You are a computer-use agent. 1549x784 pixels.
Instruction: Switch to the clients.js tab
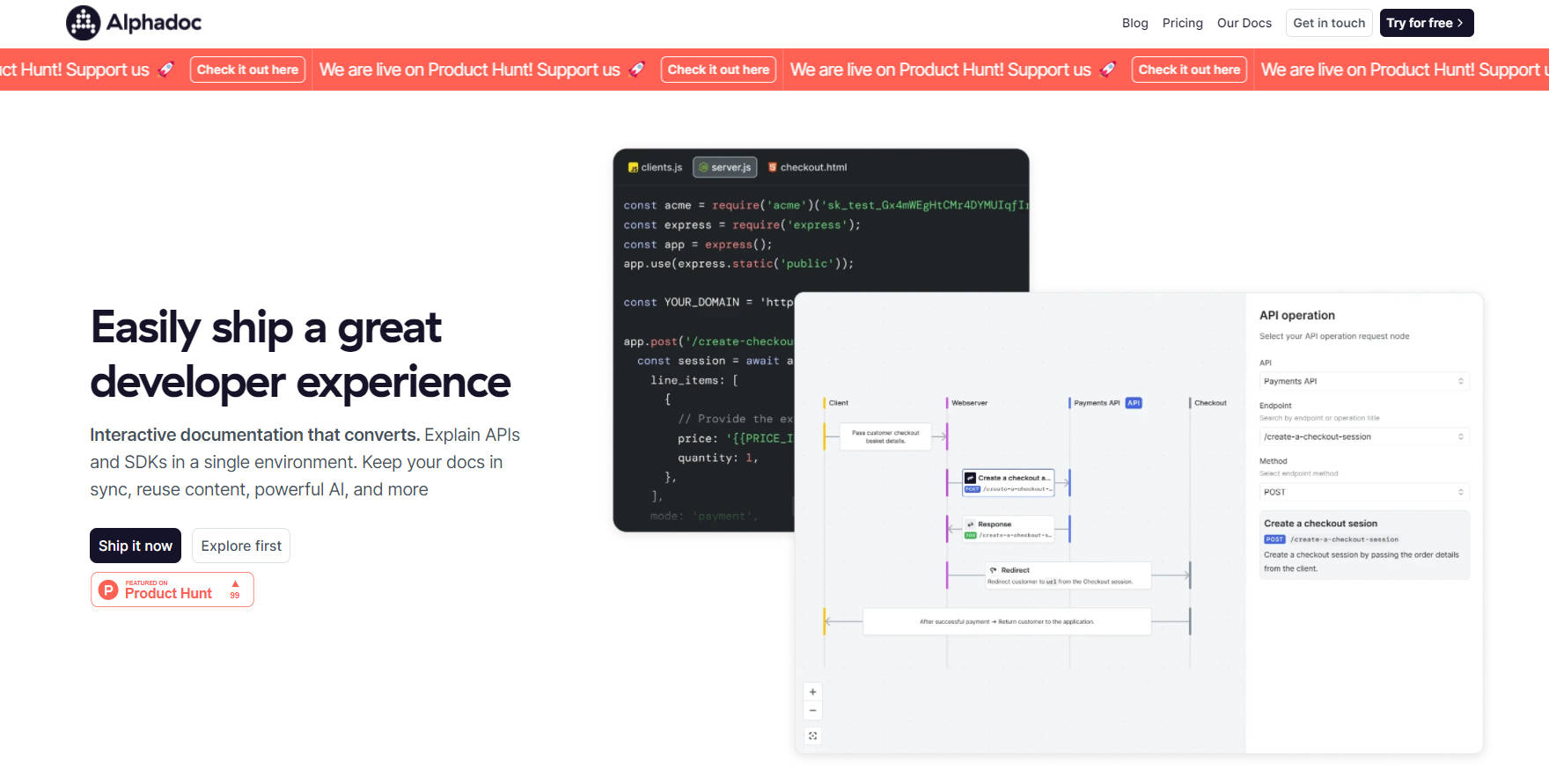click(655, 167)
